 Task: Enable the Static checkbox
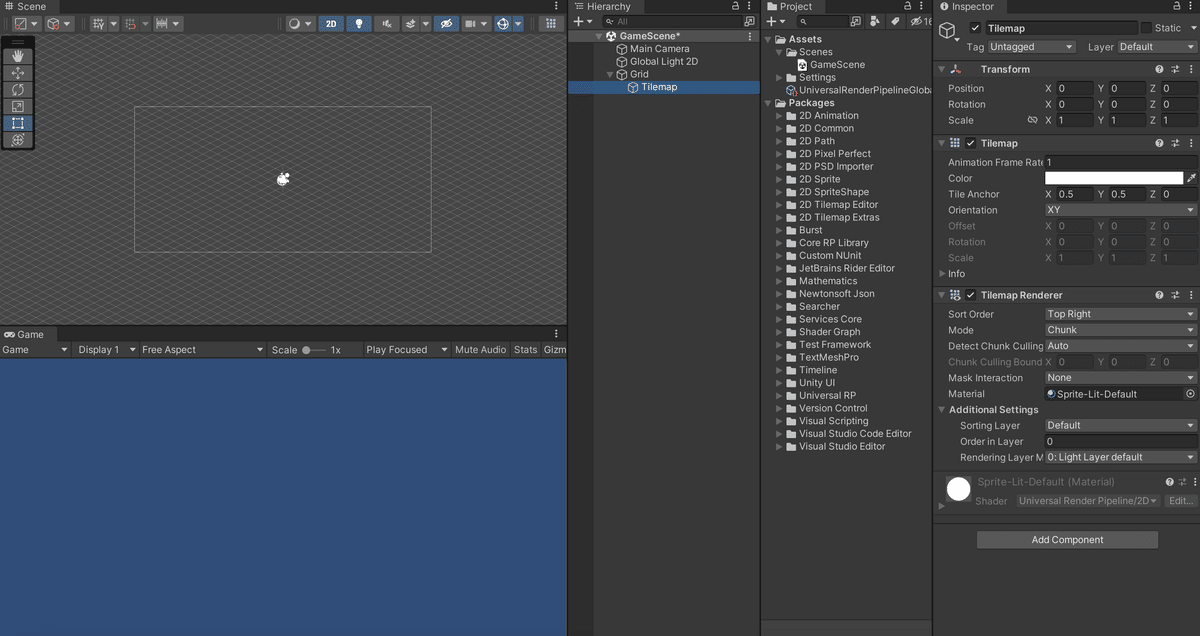[1146, 28]
